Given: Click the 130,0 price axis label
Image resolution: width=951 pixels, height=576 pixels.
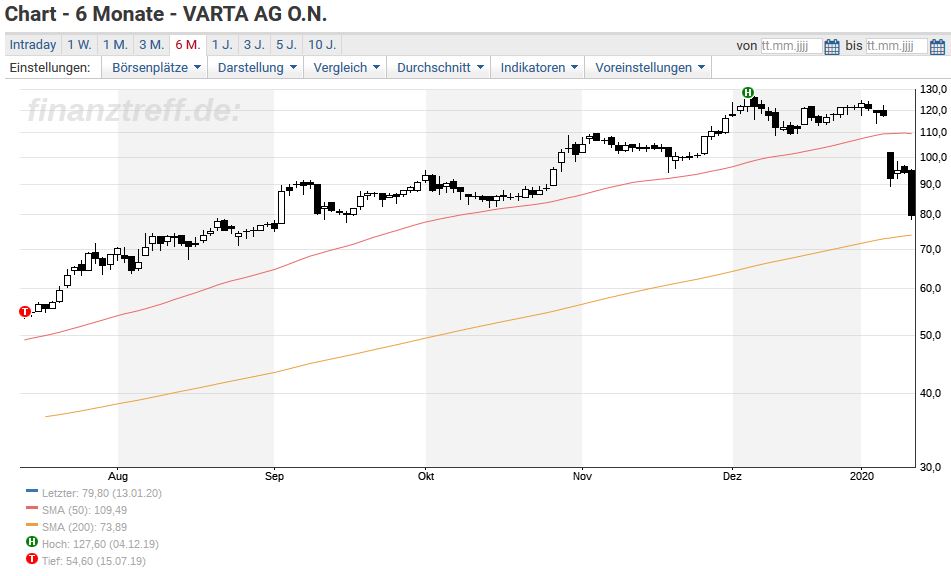Looking at the screenshot, I should tap(933, 90).
